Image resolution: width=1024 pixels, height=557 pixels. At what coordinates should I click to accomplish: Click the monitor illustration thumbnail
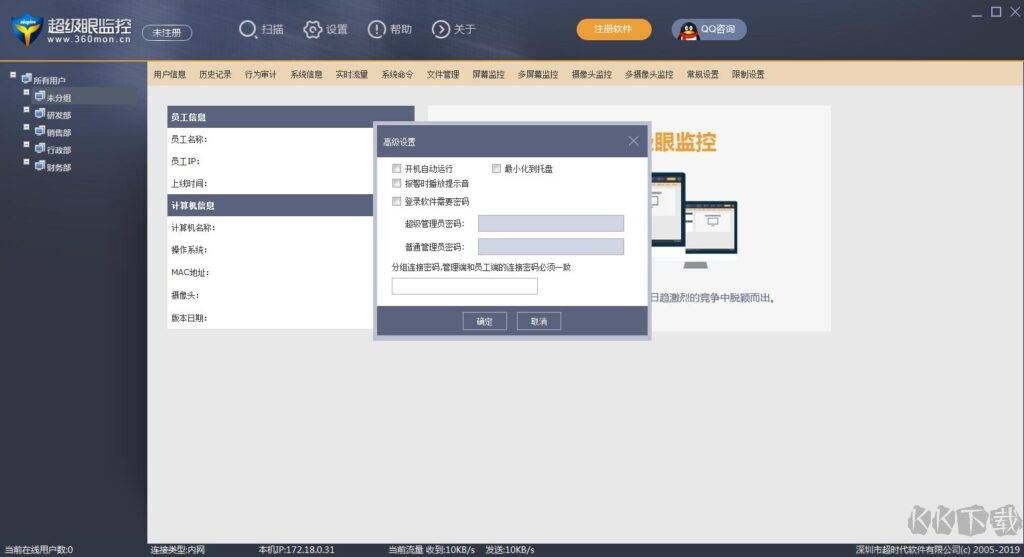click(694, 221)
